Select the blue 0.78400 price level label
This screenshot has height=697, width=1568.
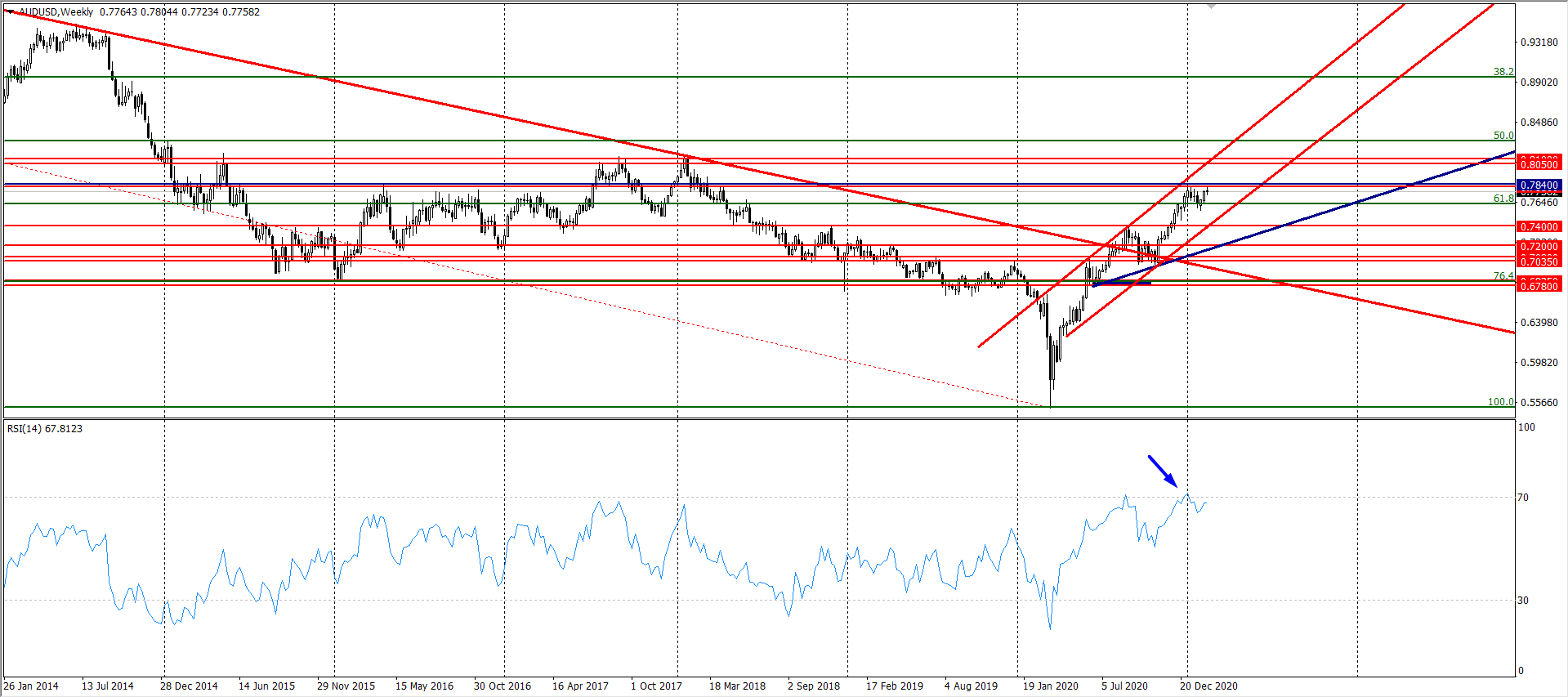(x=1539, y=185)
